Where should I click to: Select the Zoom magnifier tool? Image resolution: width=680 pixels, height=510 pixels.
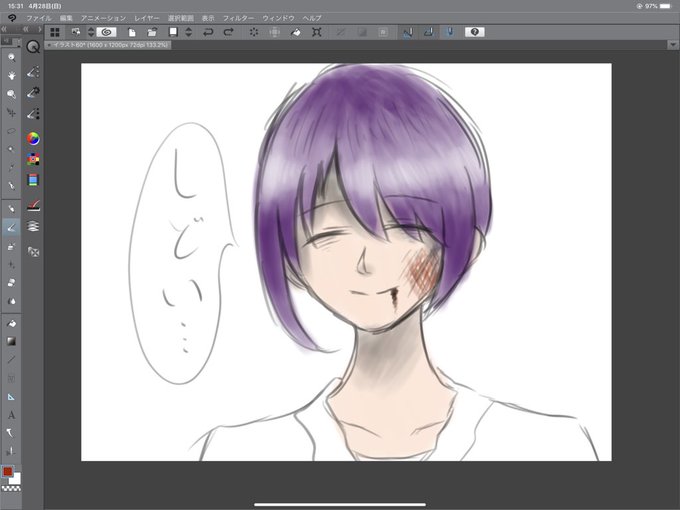coord(11,57)
